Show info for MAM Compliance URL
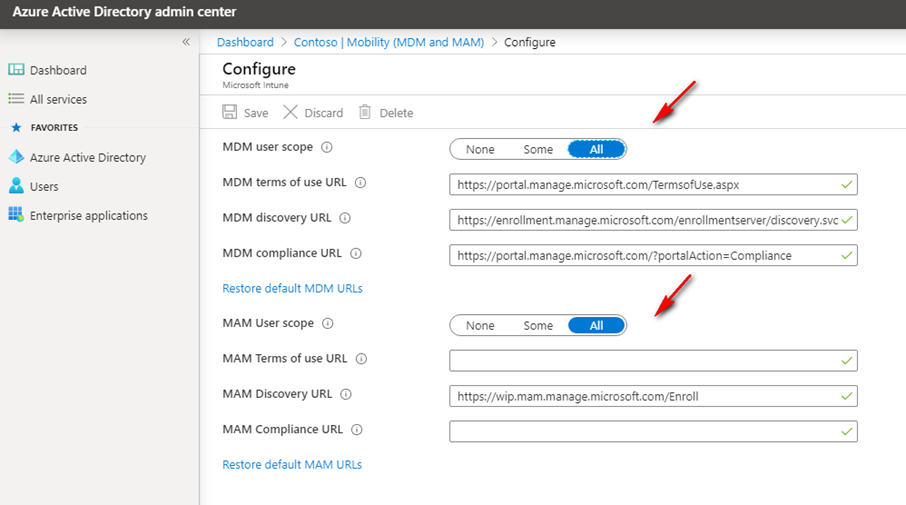 pos(357,429)
